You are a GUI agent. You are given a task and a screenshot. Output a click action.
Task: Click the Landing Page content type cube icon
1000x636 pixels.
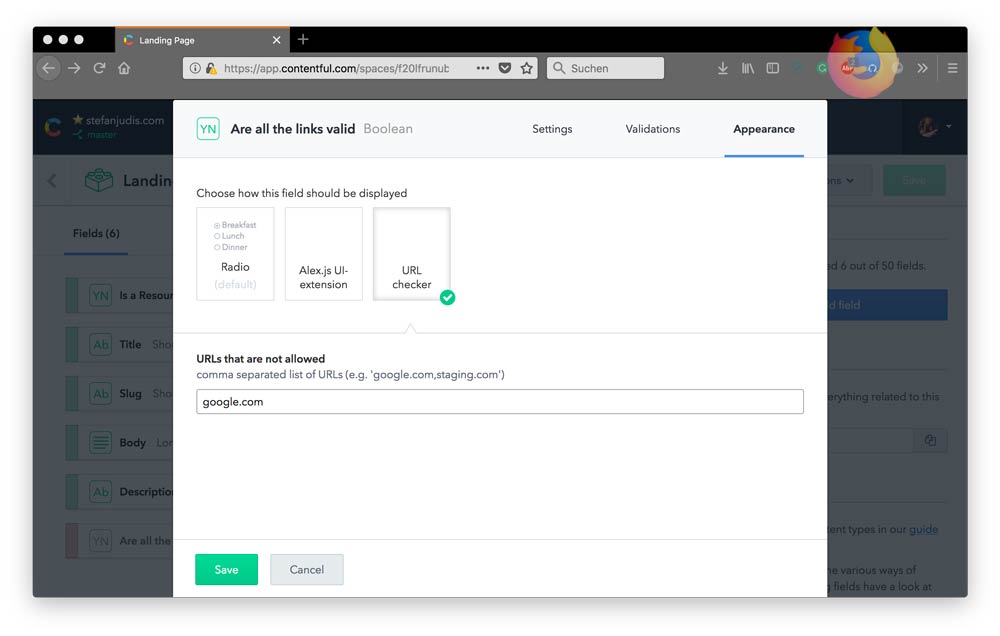click(x=99, y=181)
